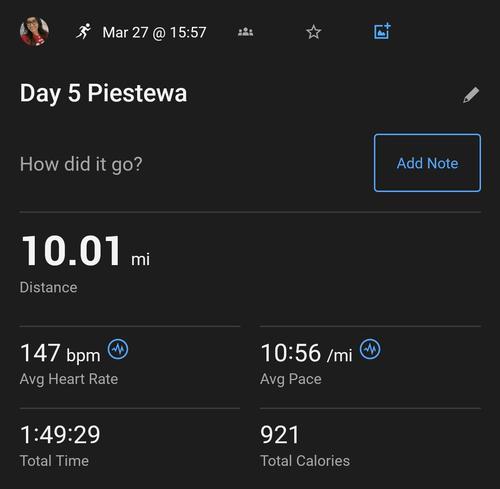Screen dimensions: 500x489
Task: Tap the Avg Pace label
Action: point(291,379)
